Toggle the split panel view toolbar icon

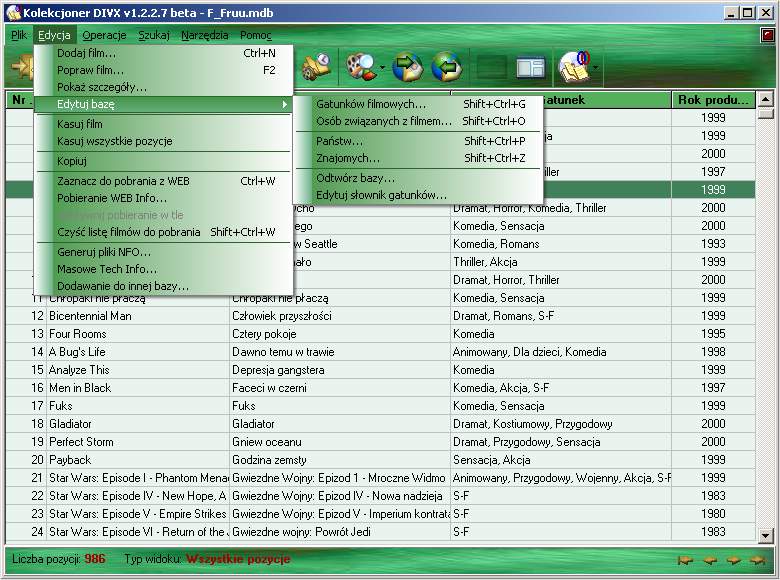530,67
